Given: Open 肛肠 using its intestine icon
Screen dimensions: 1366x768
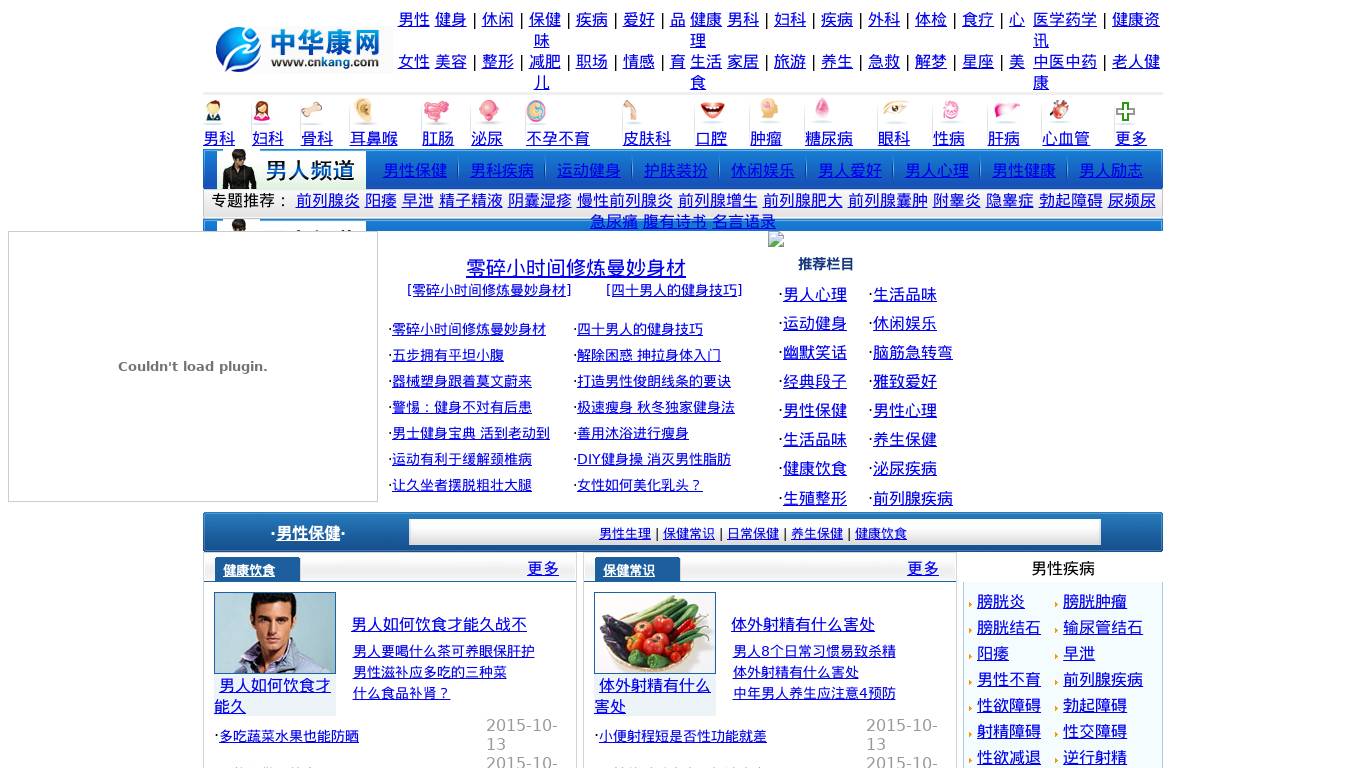Looking at the screenshot, I should click(x=437, y=110).
